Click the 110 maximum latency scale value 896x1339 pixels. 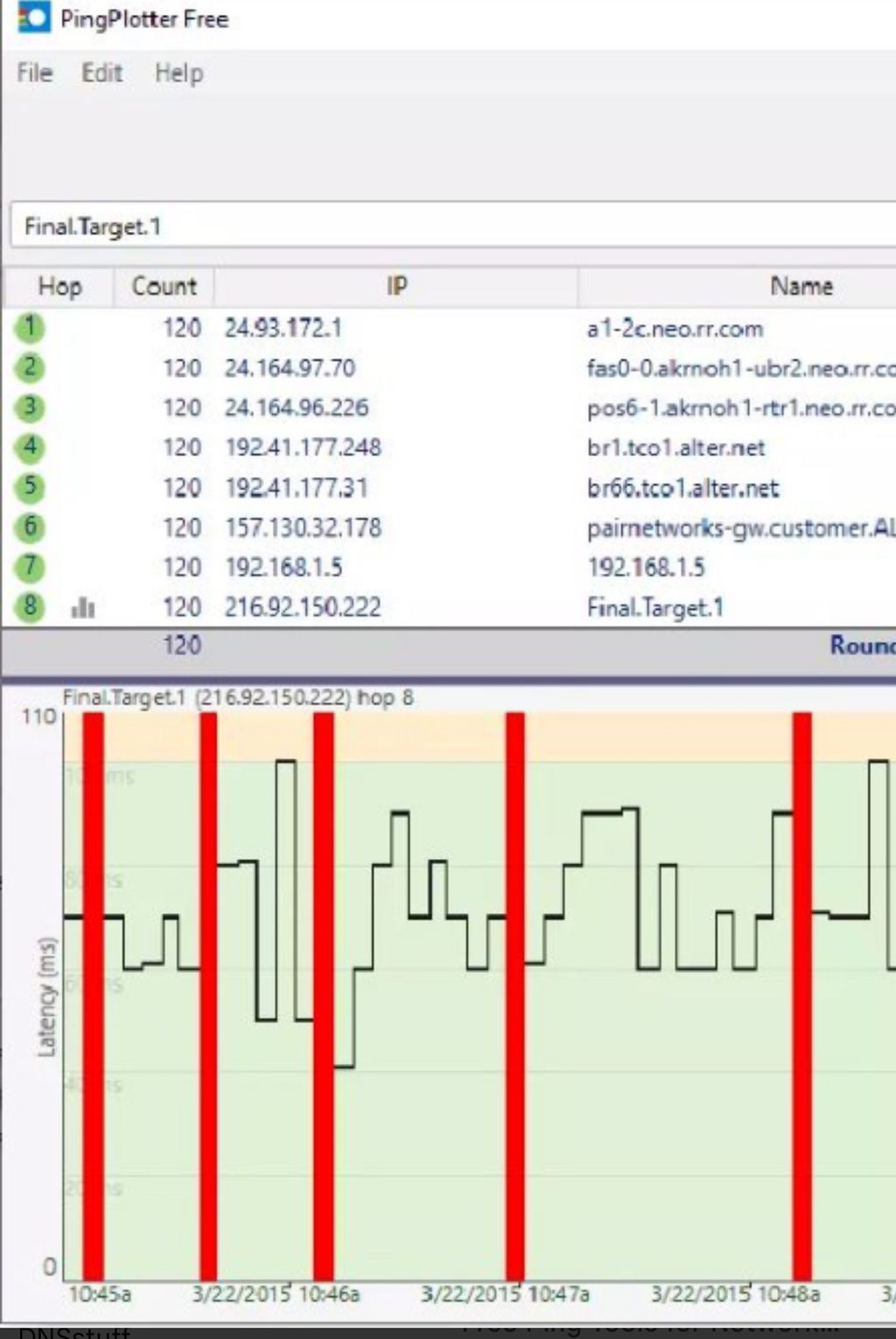(38, 717)
